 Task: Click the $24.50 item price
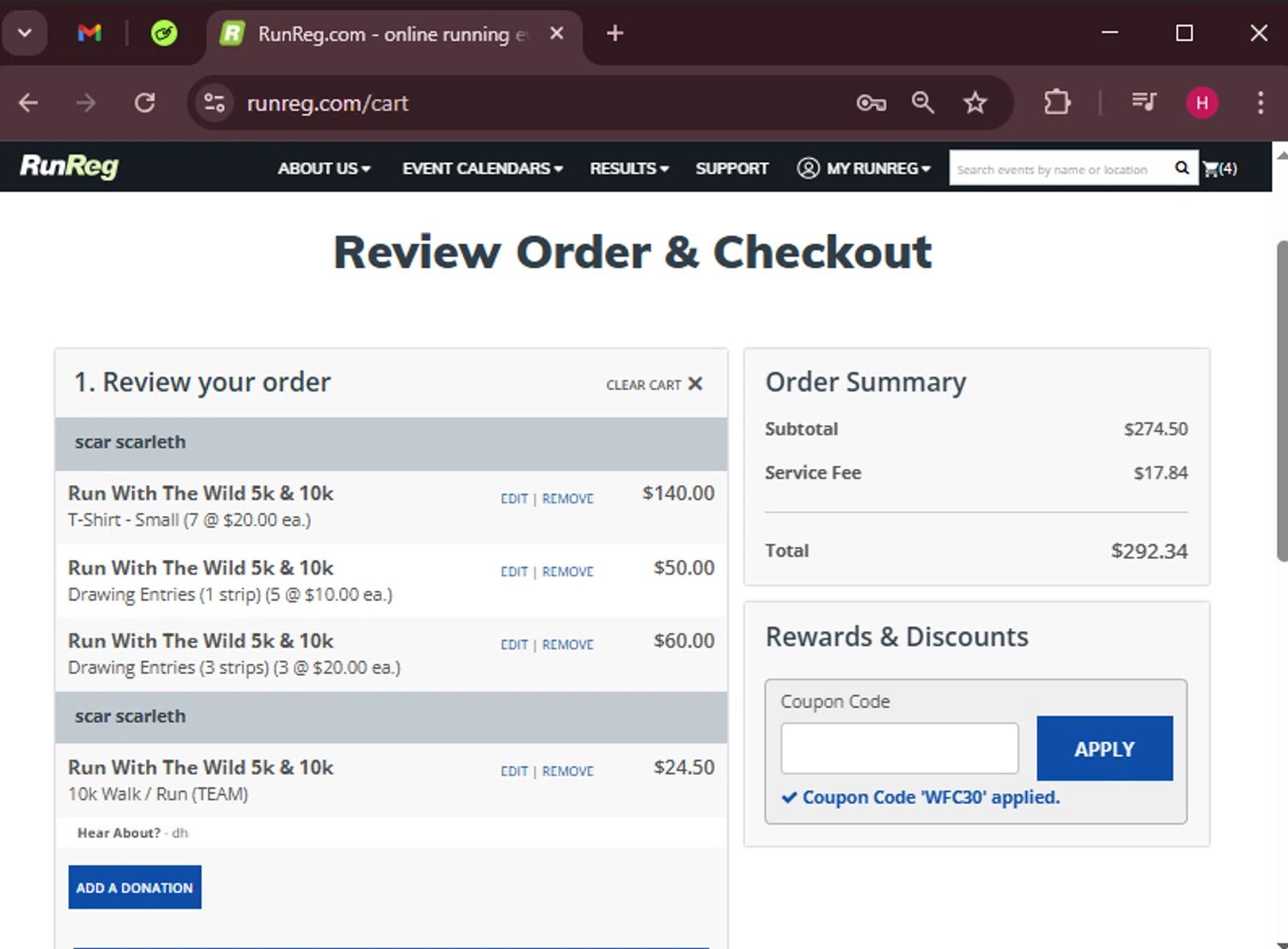click(683, 767)
